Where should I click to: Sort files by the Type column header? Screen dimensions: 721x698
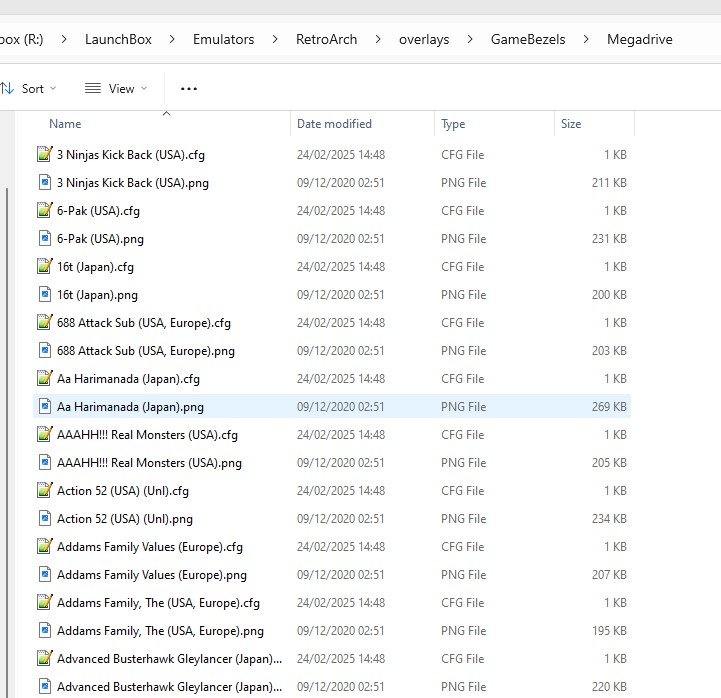pos(453,124)
